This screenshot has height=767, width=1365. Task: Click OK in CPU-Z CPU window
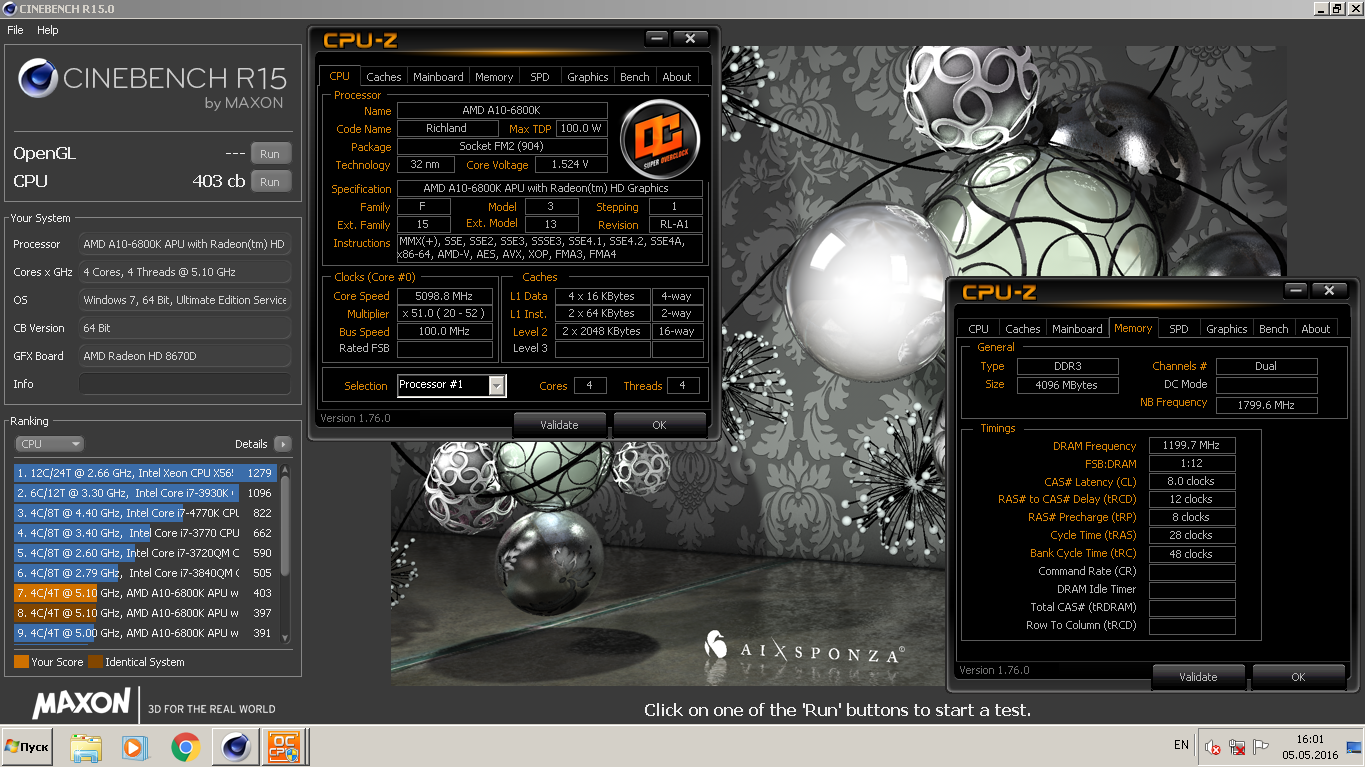click(x=659, y=425)
